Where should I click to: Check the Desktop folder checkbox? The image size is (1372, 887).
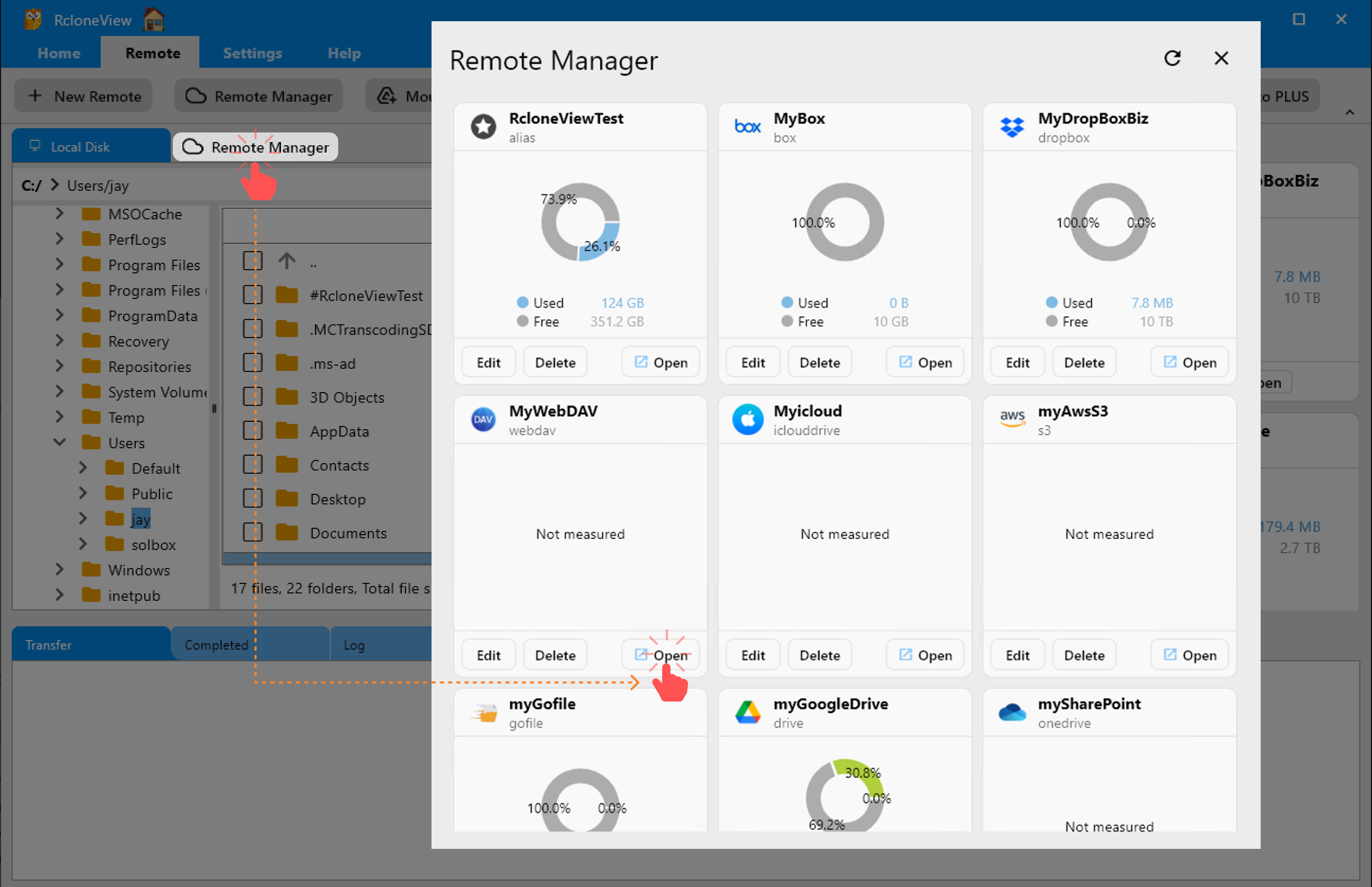252,498
